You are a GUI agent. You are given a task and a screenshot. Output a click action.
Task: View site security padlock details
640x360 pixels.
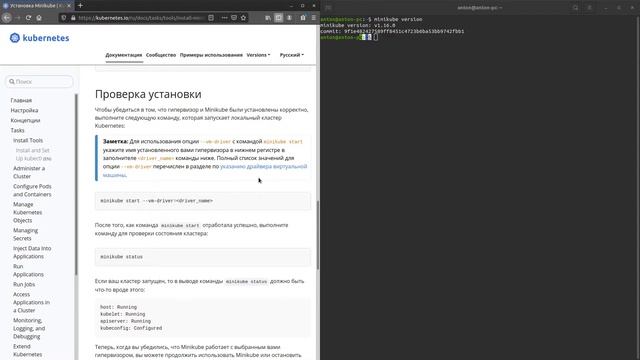click(x=73, y=18)
